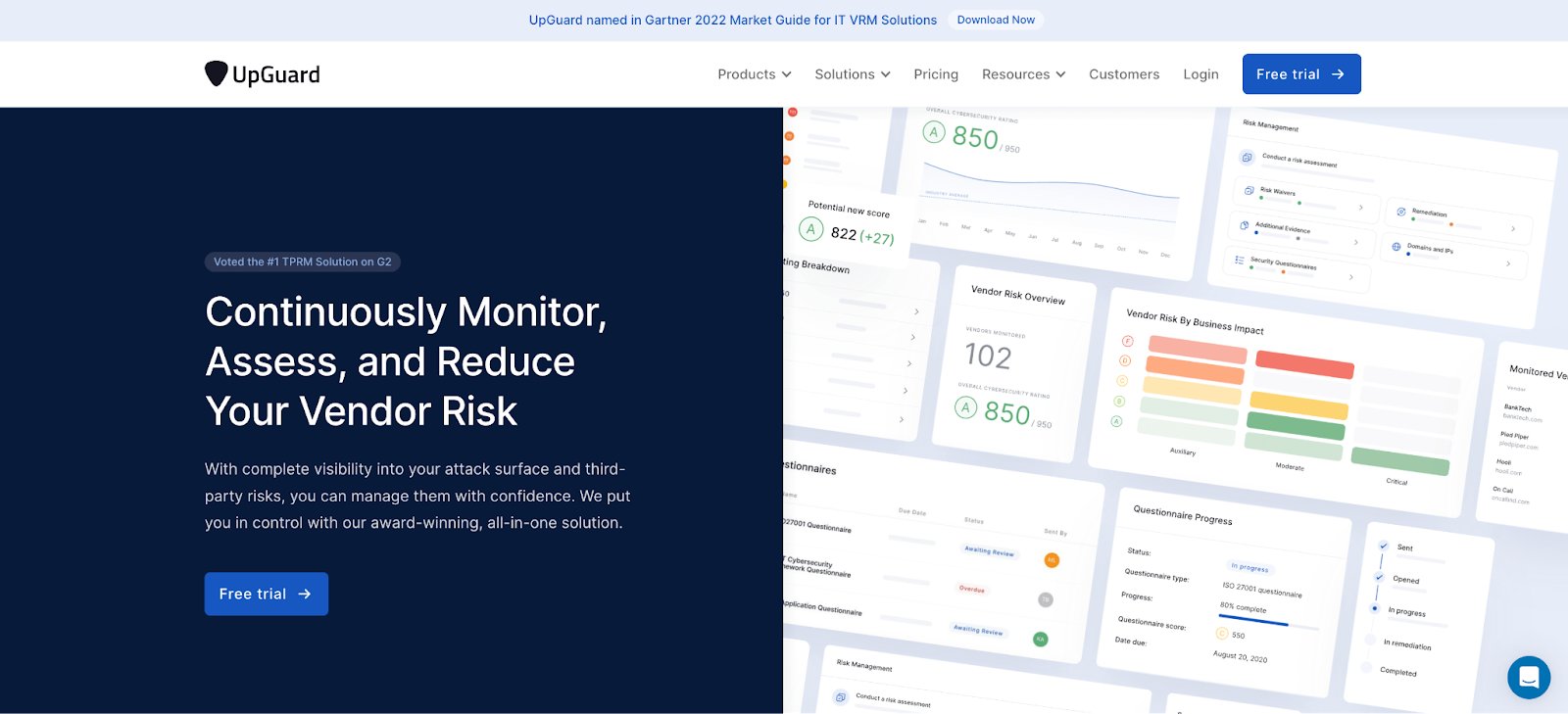The width and height of the screenshot is (1568, 714).
Task: Go to Customers in the navigation bar
Action: tap(1124, 74)
